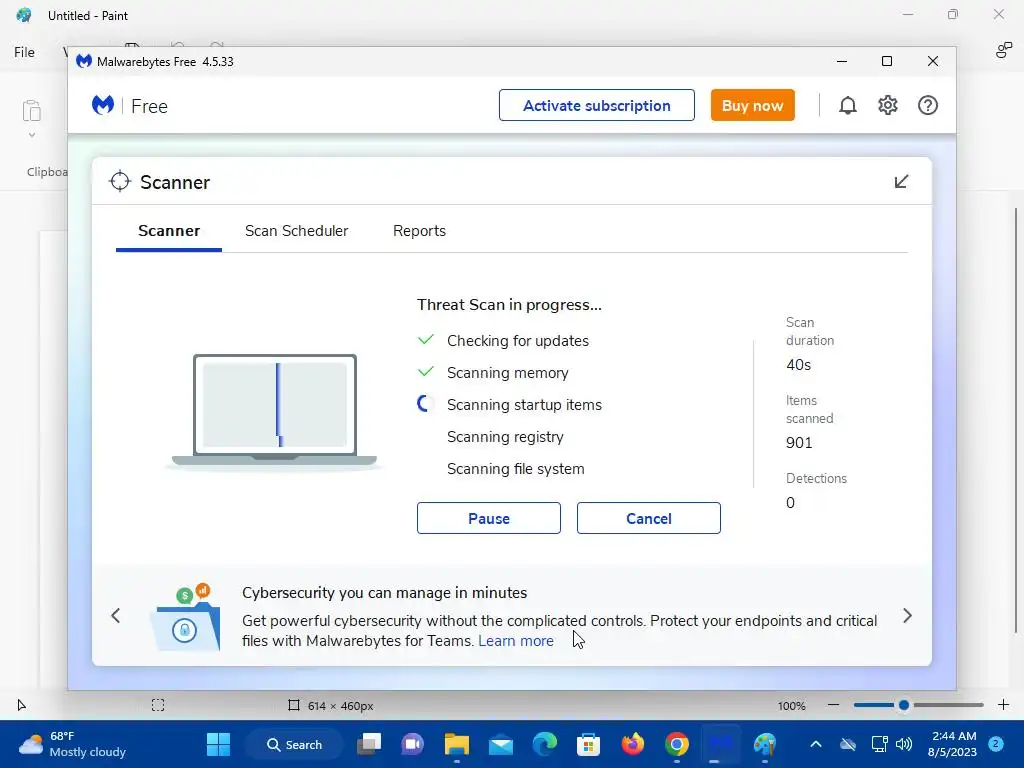
Task: Show next promotional banner
Action: click(907, 615)
